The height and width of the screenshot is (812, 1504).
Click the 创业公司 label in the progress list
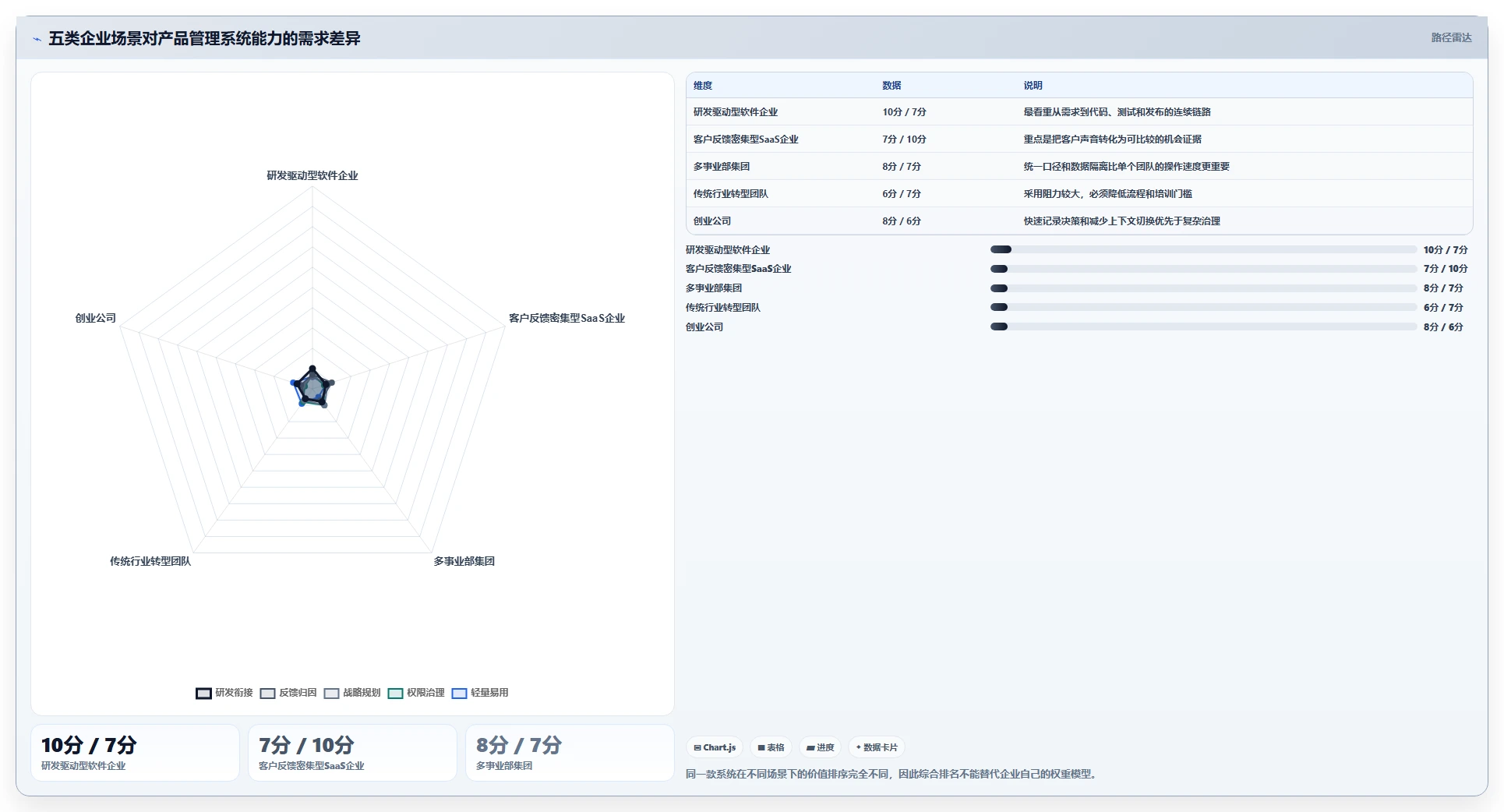point(704,327)
